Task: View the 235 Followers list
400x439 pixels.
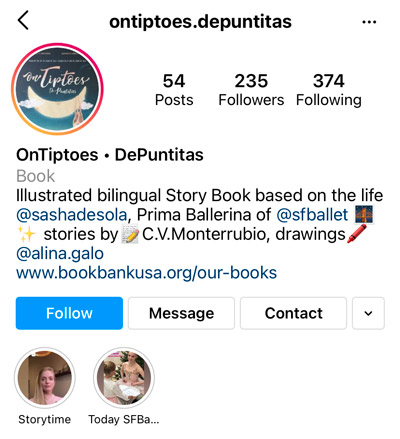Action: pyautogui.click(x=251, y=90)
